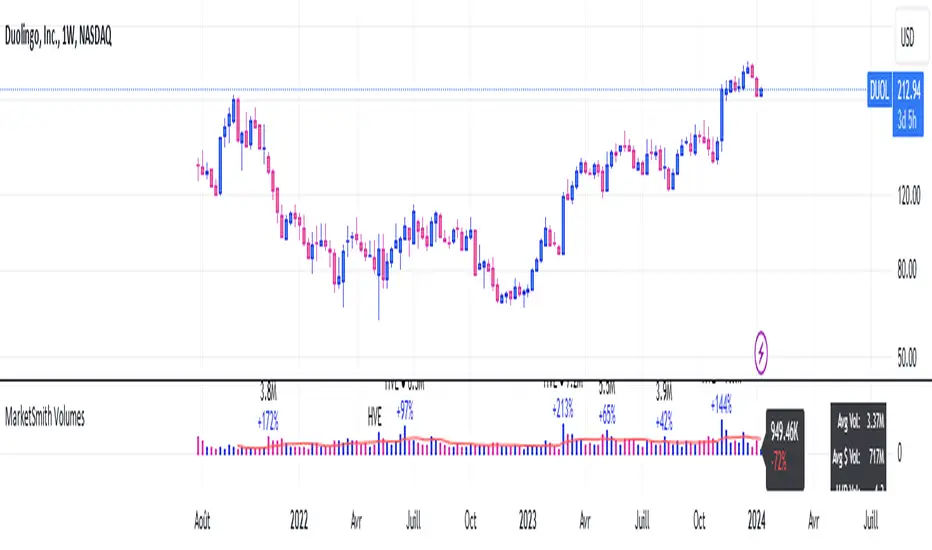Click the Août time axis label
This screenshot has width=932, height=550.
coord(202,521)
